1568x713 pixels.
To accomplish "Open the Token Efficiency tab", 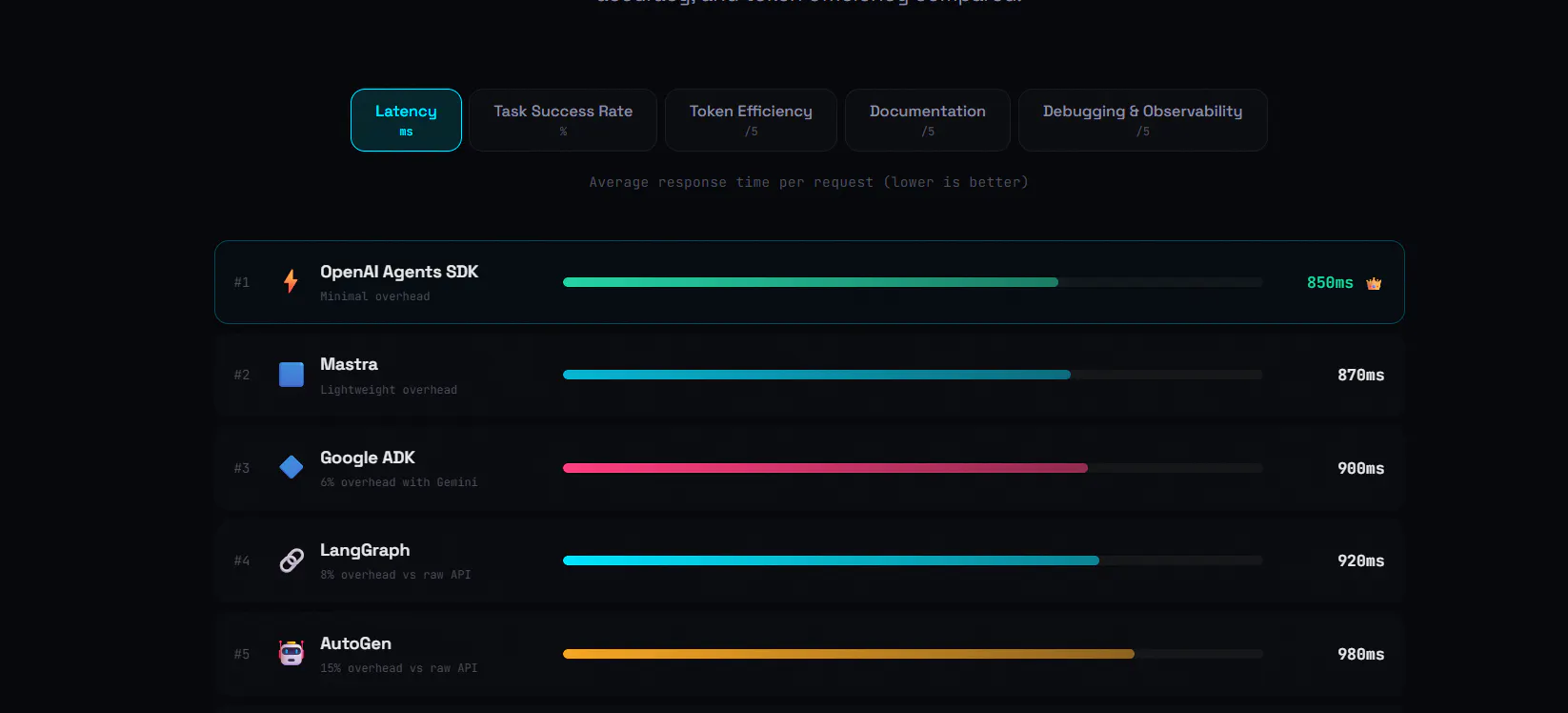I will click(751, 120).
